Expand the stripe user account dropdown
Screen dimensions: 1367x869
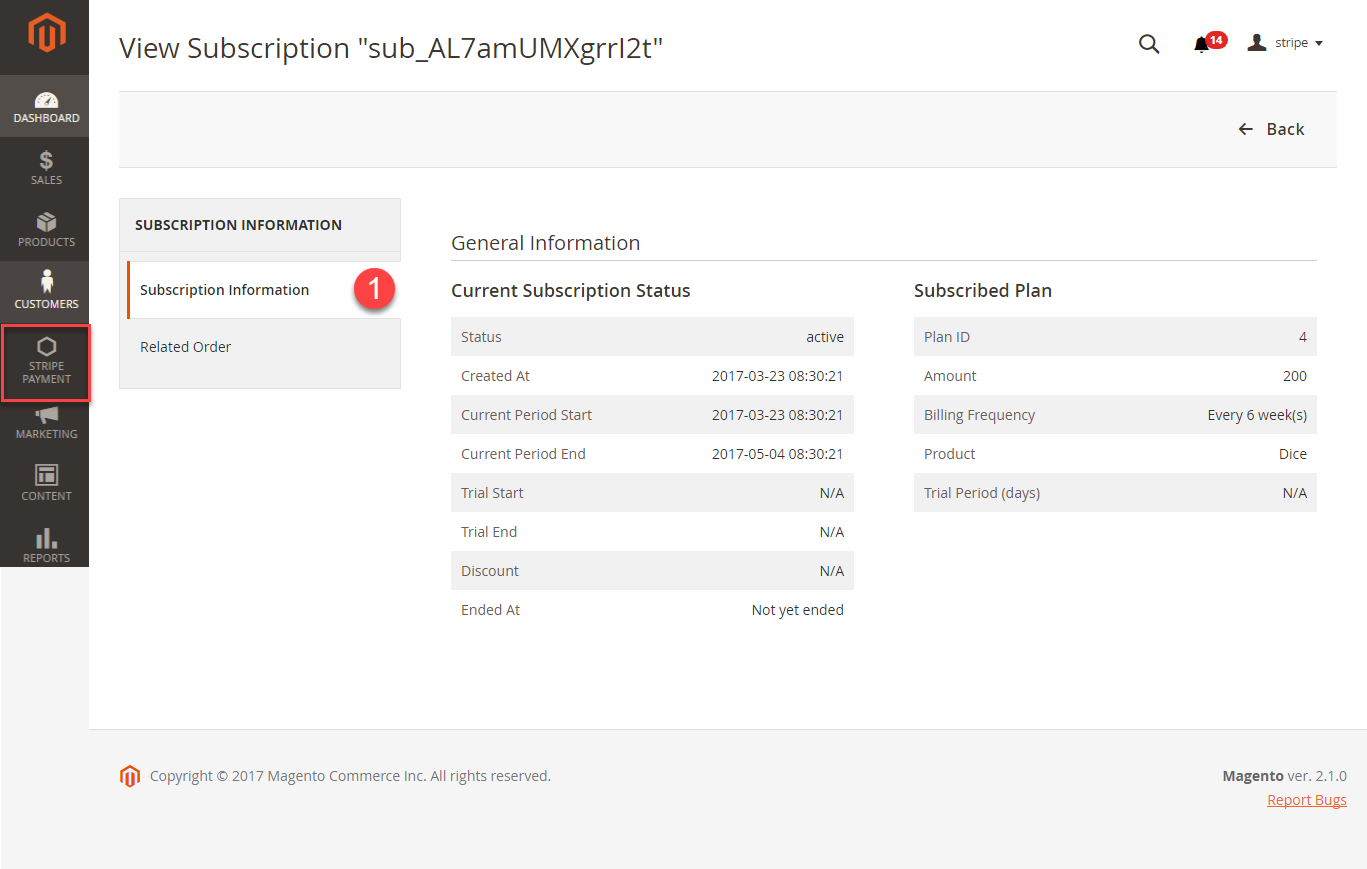(x=1286, y=43)
